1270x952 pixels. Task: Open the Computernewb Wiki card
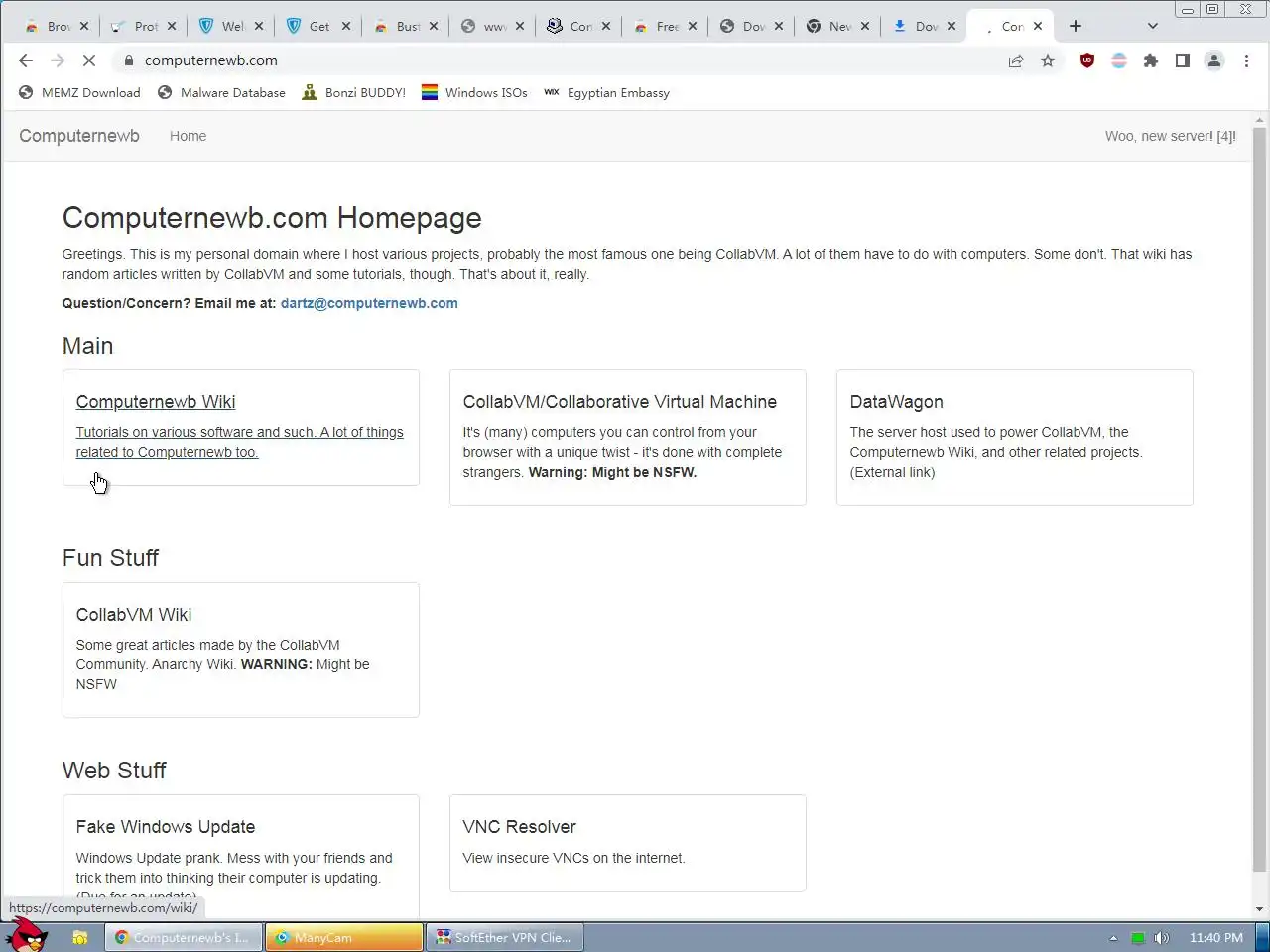[x=241, y=427]
